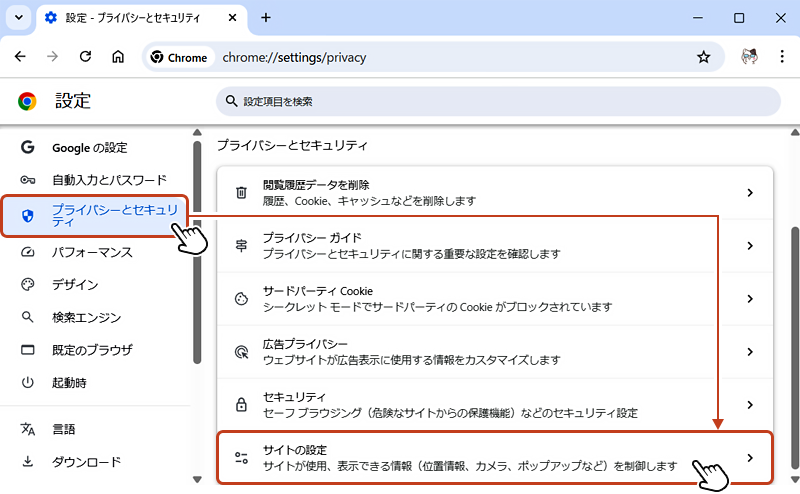Open ダウンロード in sidebar
Image resolution: width=800 pixels, height=494 pixels.
[95, 461]
